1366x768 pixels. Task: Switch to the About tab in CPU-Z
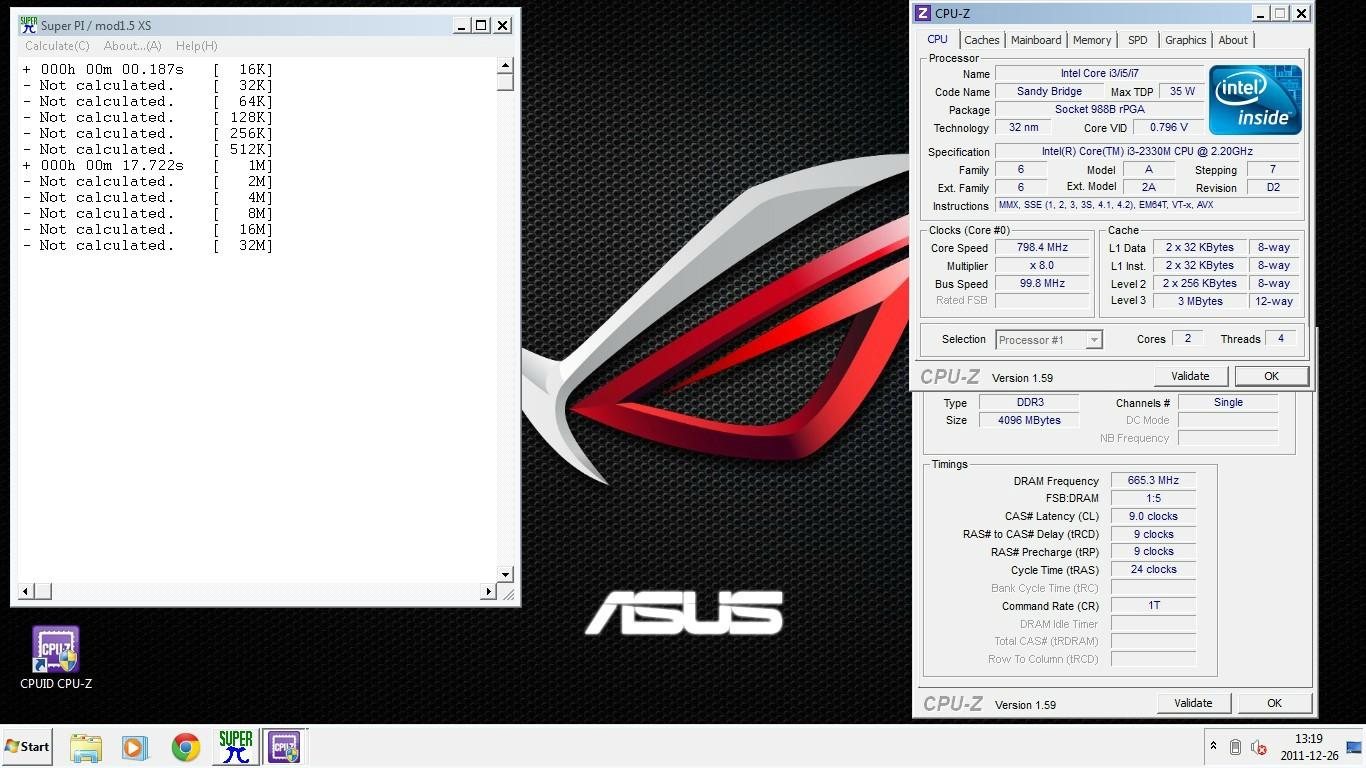pyautogui.click(x=1233, y=40)
